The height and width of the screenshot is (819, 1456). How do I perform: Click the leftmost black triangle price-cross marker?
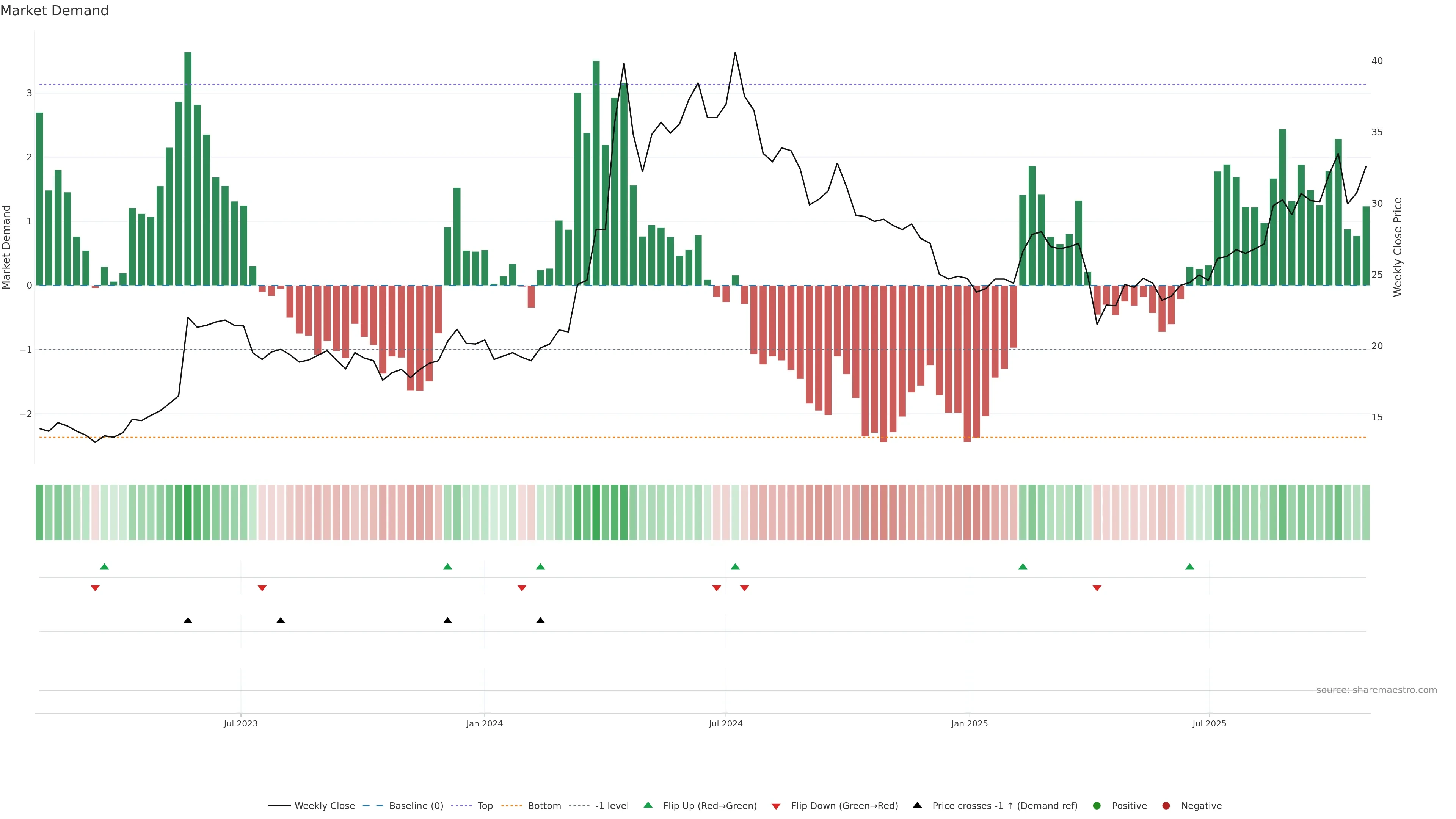tap(188, 621)
